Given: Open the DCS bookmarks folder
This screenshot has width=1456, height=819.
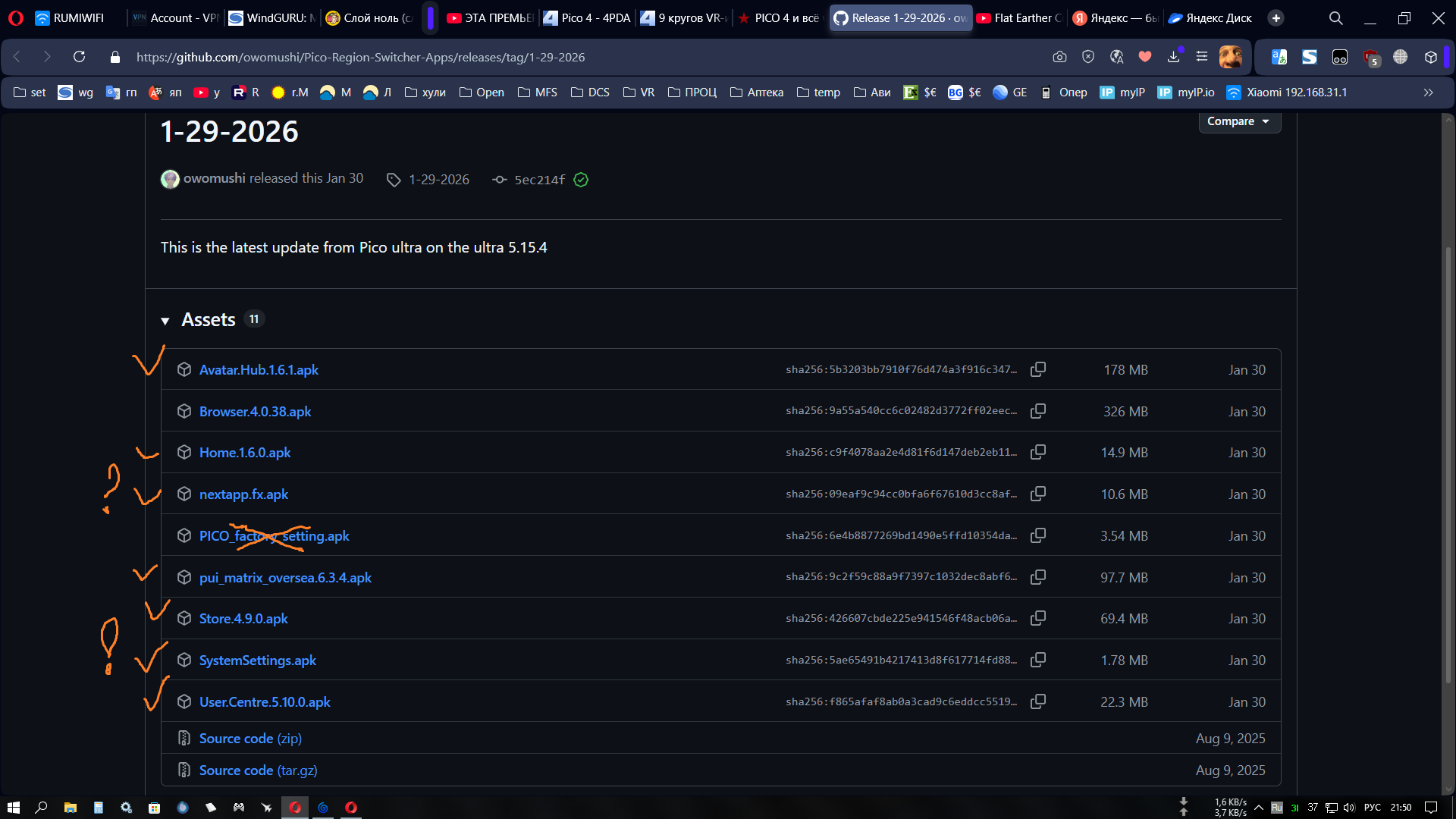Looking at the screenshot, I should point(590,93).
